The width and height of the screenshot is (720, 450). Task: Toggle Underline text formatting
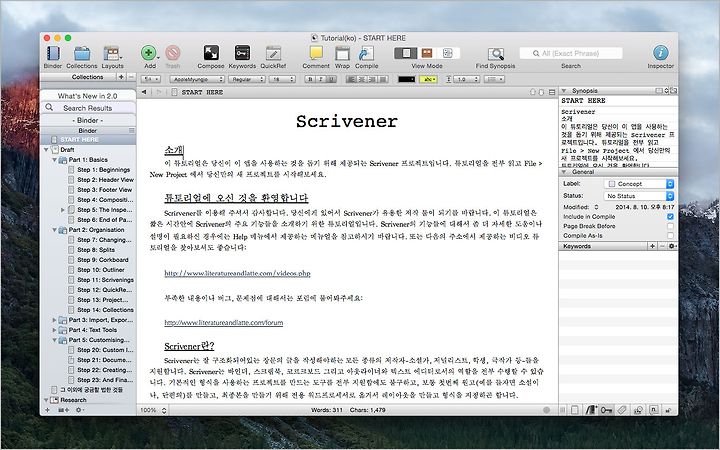click(x=331, y=79)
